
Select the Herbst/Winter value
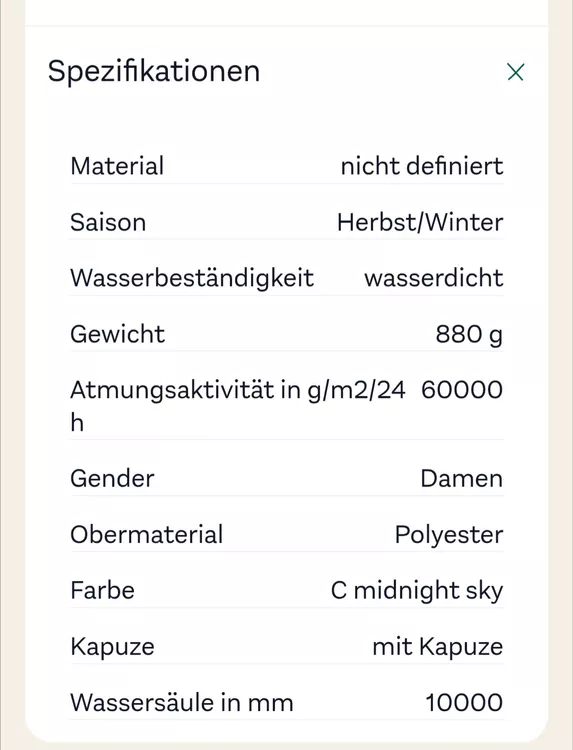pos(420,222)
